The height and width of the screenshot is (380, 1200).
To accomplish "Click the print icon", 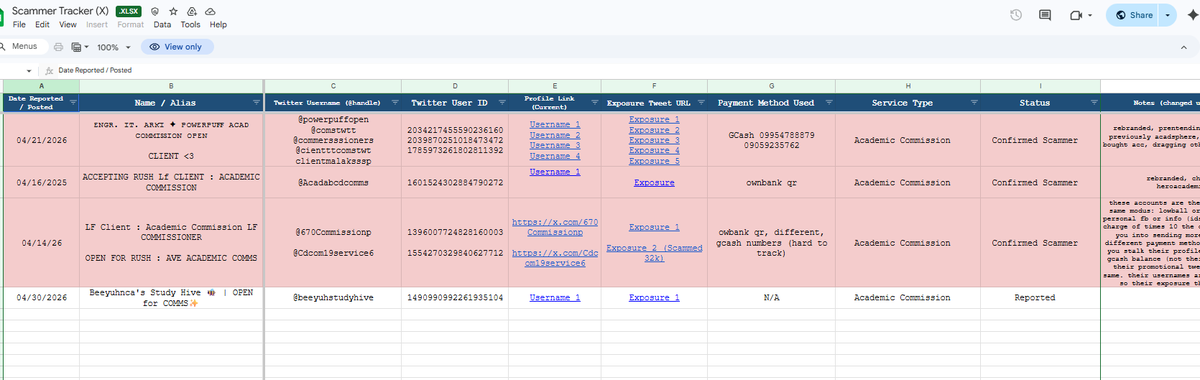I will coord(60,47).
